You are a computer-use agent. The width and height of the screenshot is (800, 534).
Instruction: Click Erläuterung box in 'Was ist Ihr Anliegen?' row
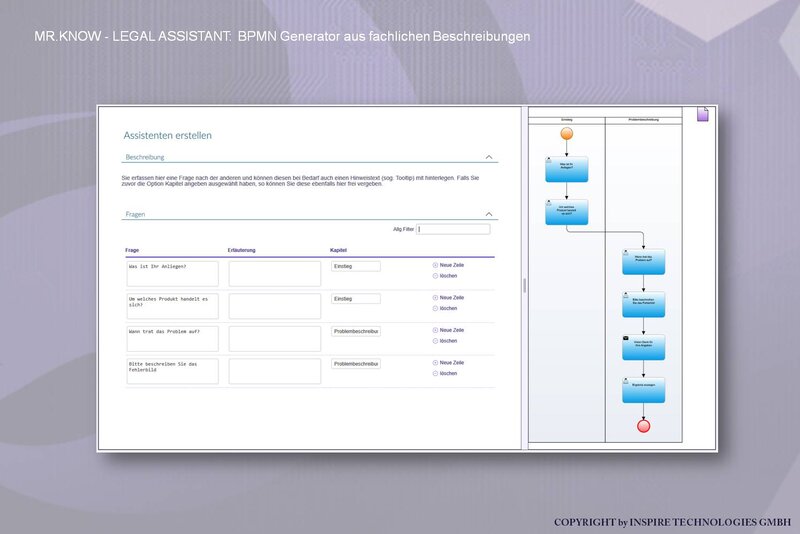click(x=274, y=274)
